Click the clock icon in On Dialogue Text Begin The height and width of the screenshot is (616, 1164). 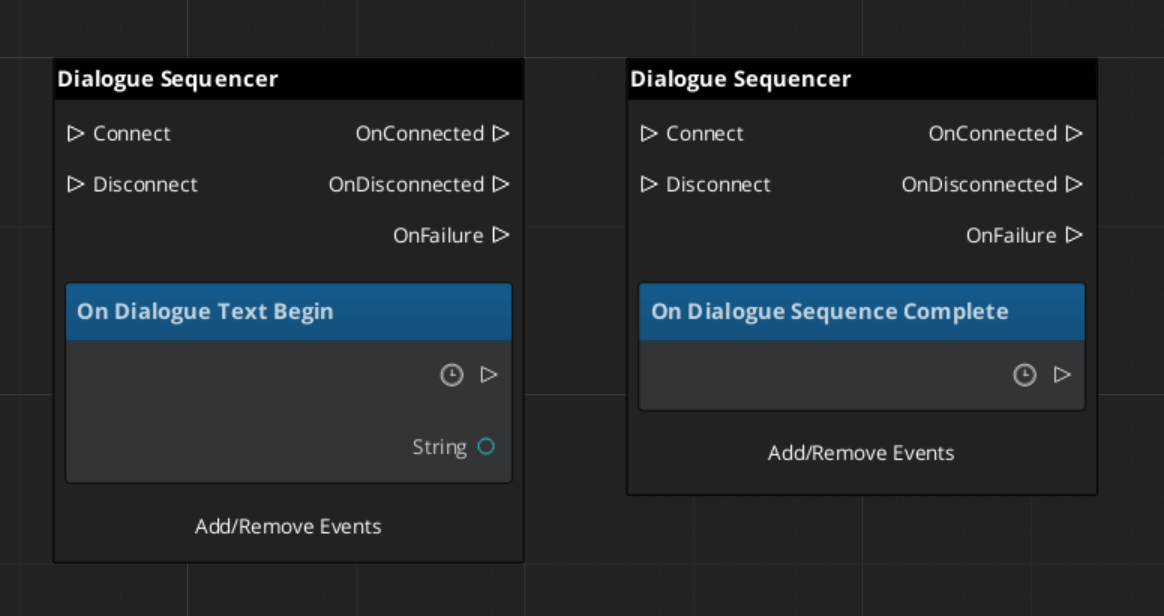pos(452,375)
